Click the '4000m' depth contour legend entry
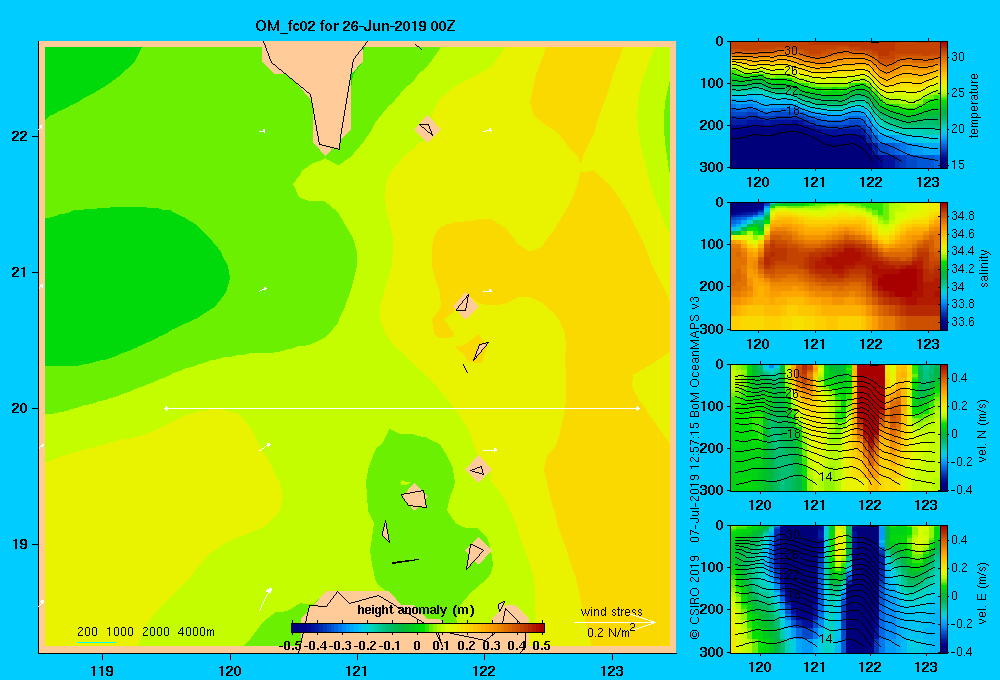Viewport: 1000px width, 680px height. 196,632
